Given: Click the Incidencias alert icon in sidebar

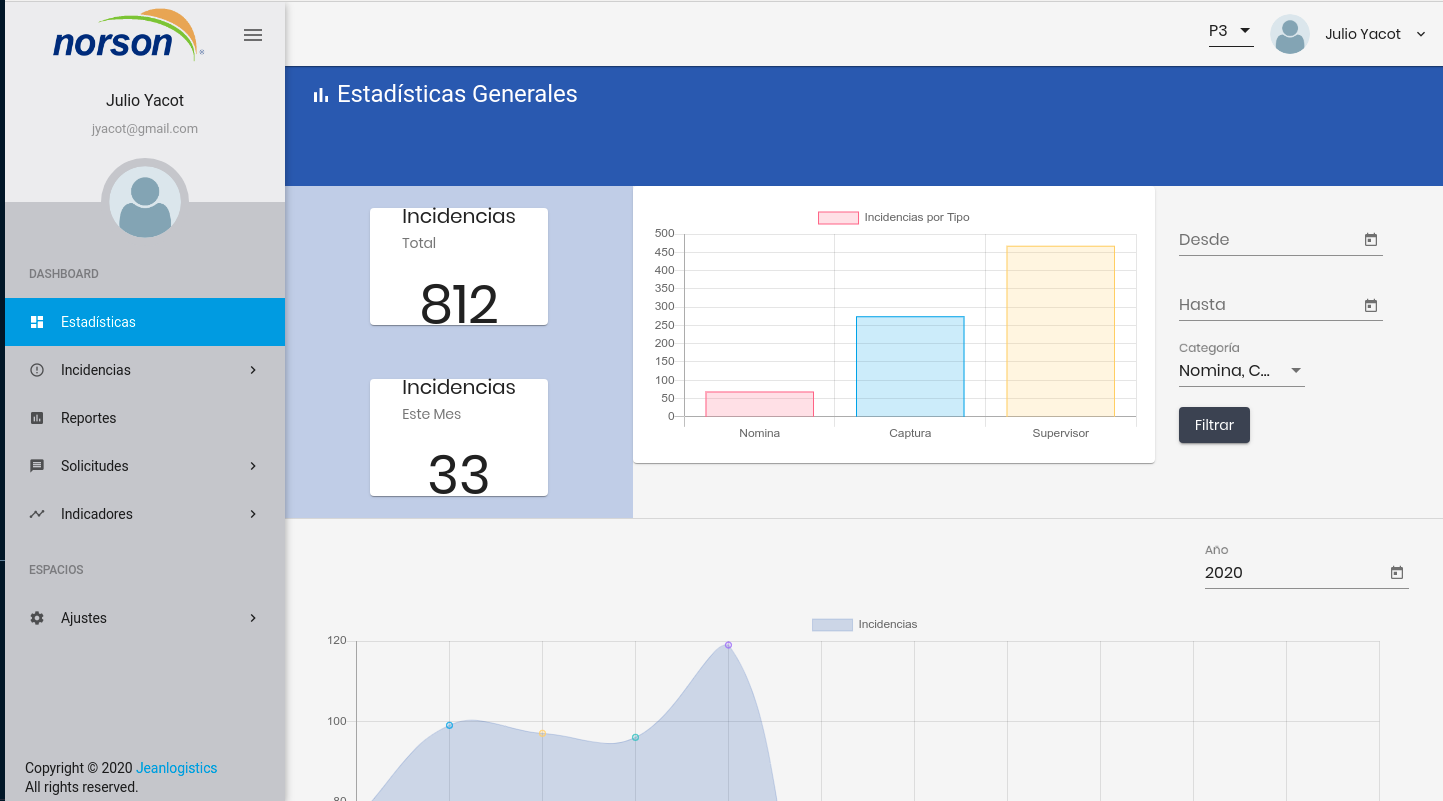Looking at the screenshot, I should pyautogui.click(x=37, y=370).
